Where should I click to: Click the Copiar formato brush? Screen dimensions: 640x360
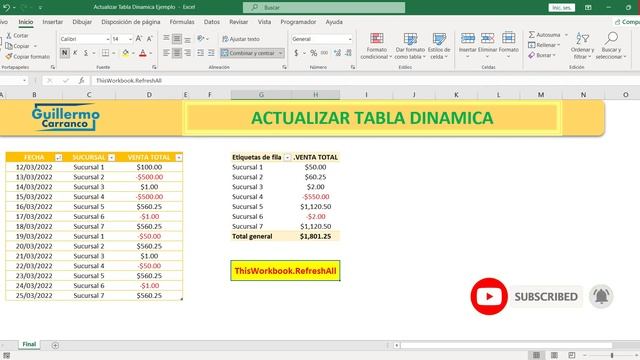[27, 57]
